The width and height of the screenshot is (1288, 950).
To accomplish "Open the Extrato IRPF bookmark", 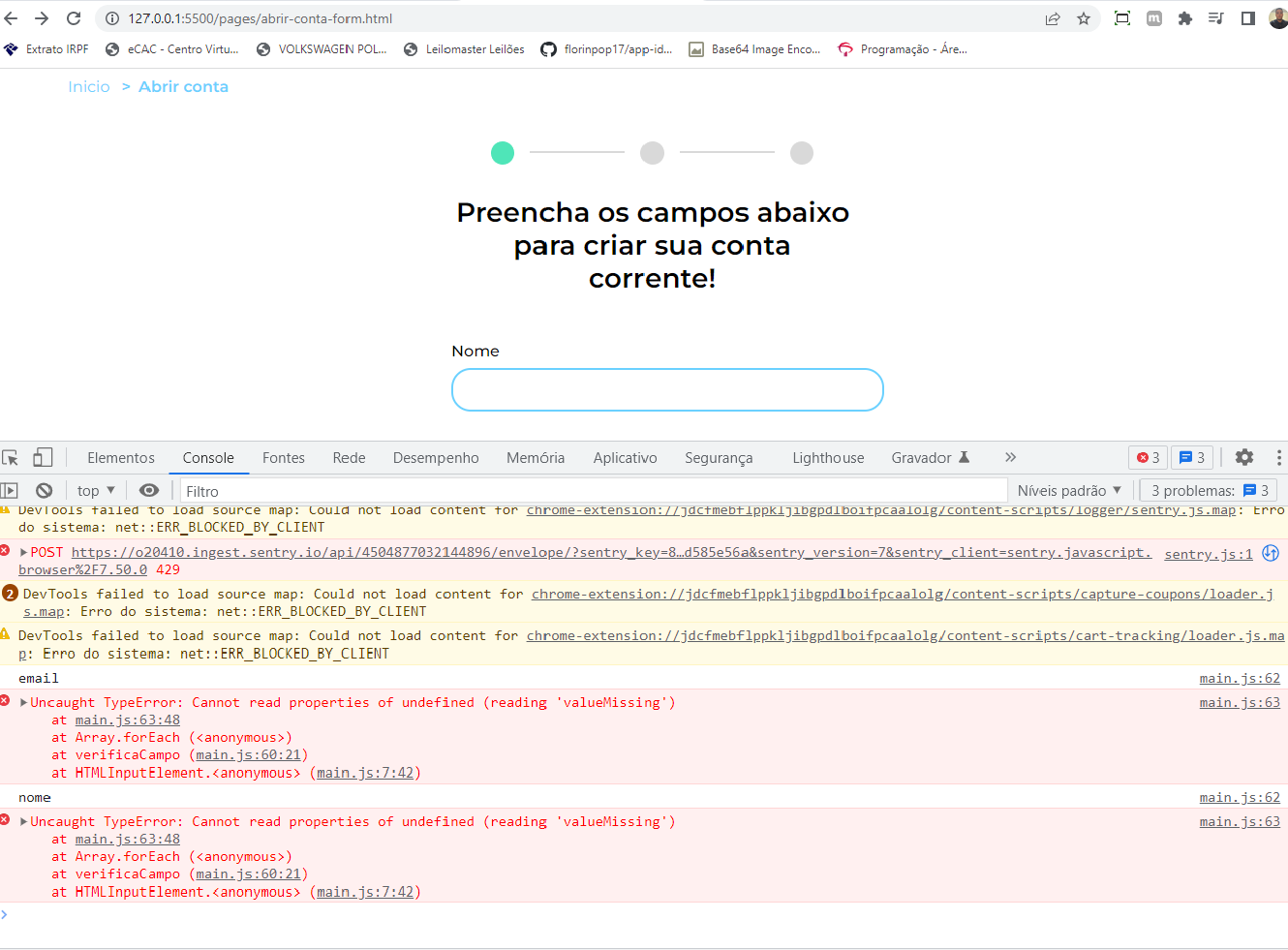I will 46,49.
